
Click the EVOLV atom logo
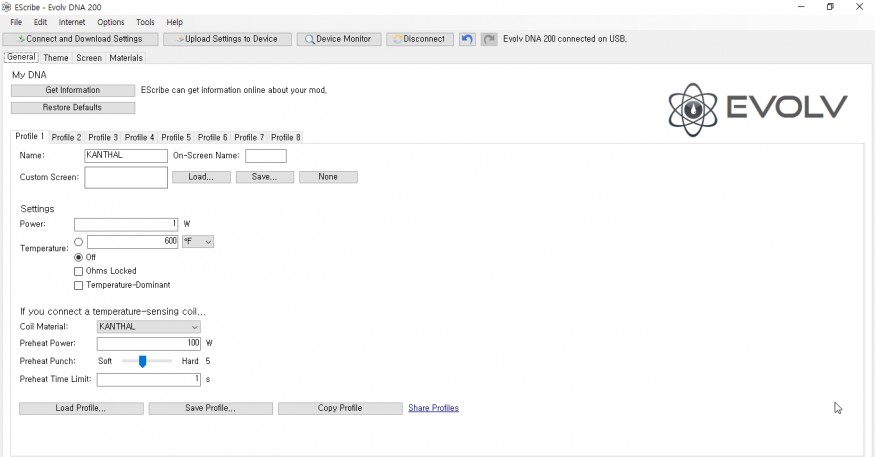(x=693, y=109)
